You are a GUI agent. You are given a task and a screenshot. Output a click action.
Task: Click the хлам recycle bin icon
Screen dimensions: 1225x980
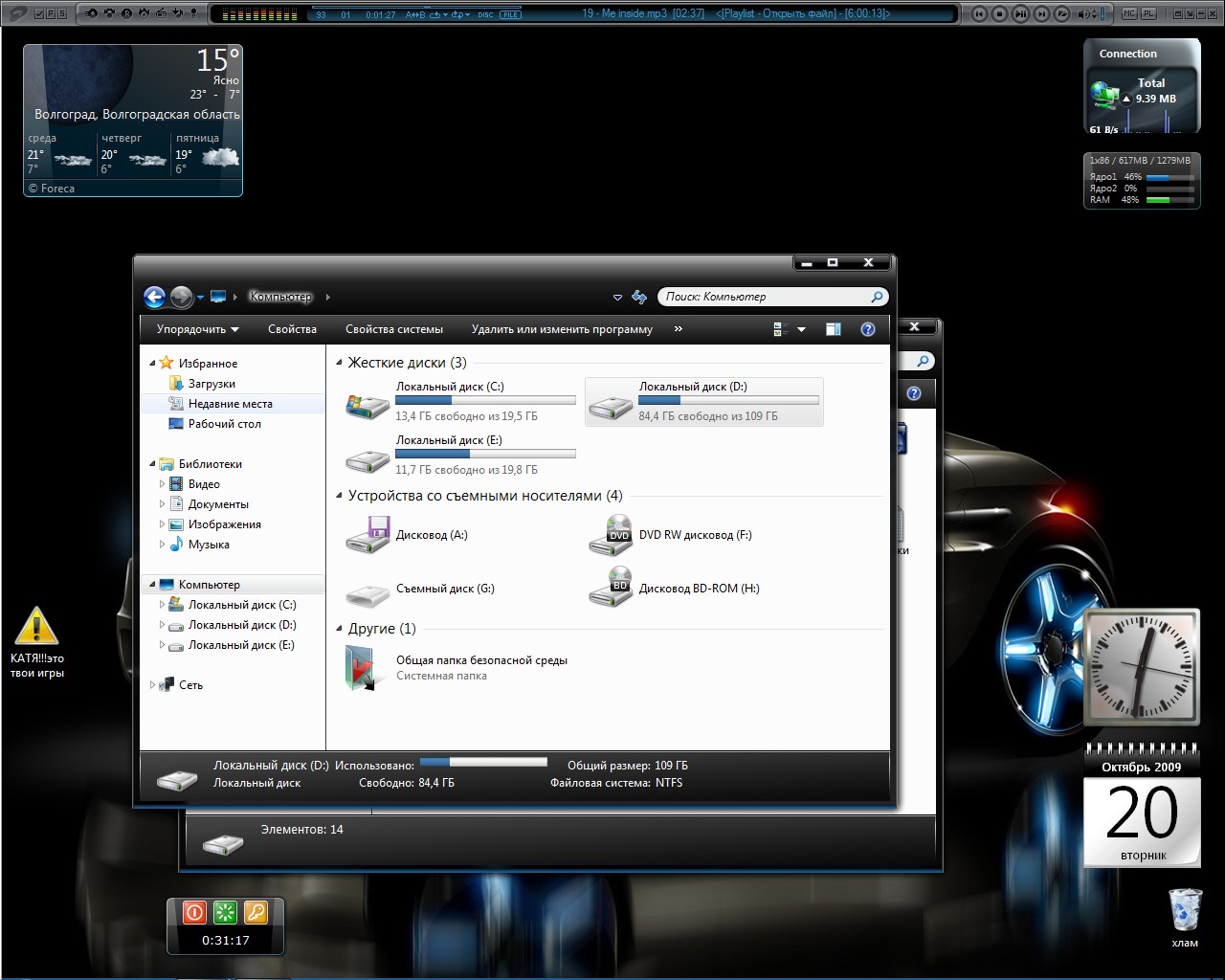(x=1185, y=909)
